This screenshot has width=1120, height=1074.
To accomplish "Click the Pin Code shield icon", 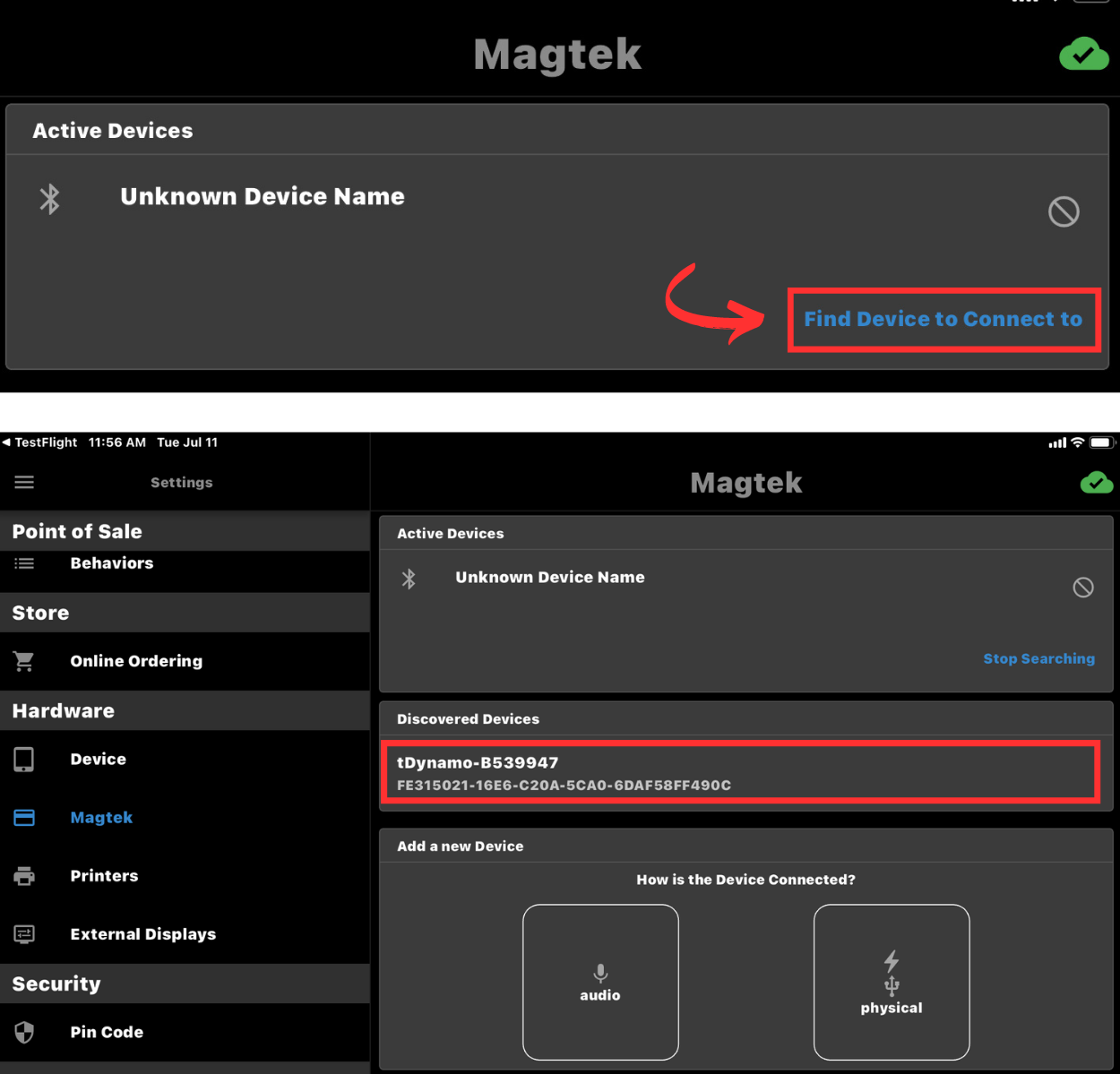I will (24, 1032).
